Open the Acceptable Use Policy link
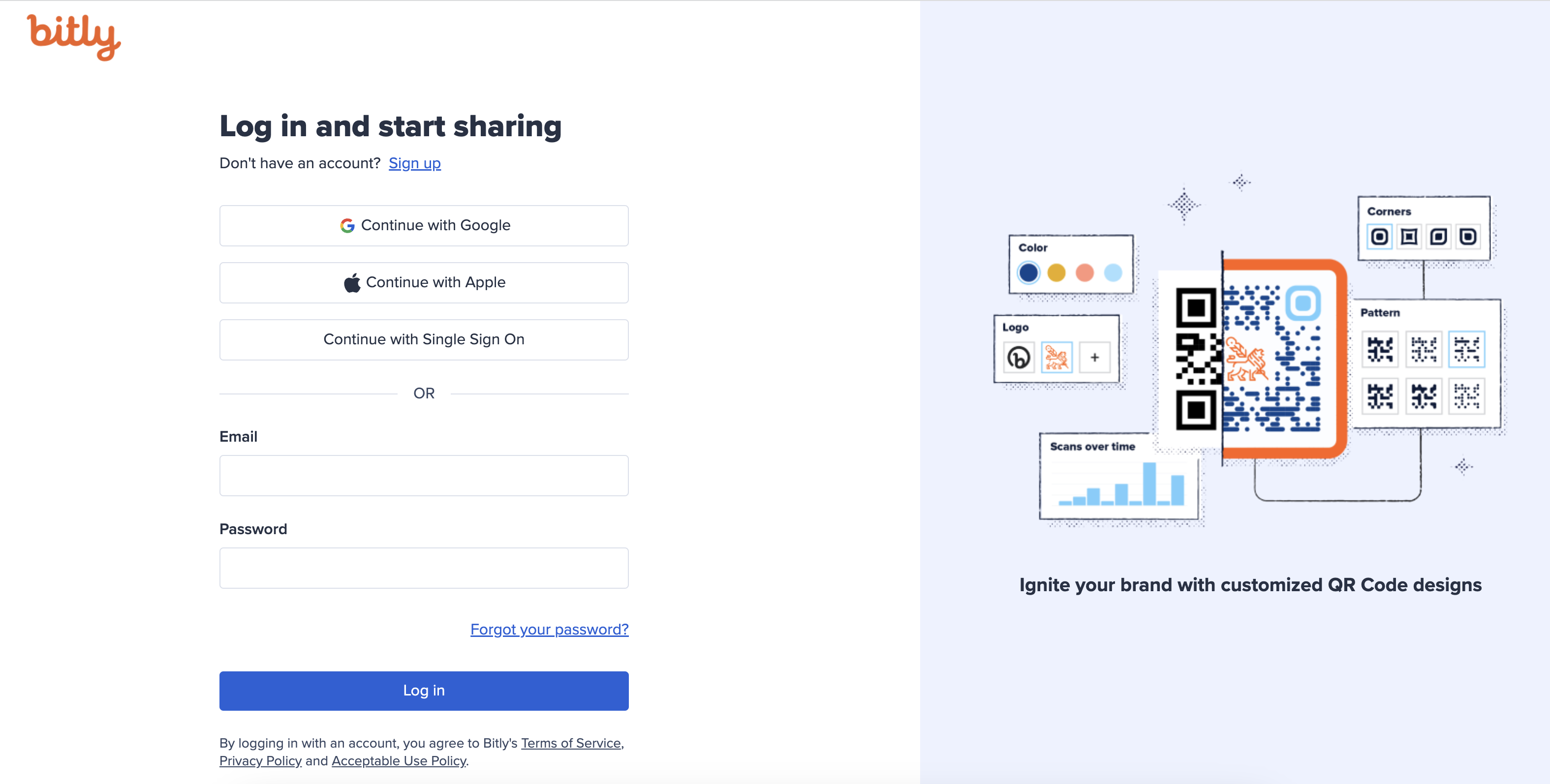This screenshot has height=784, width=1550. 399,761
